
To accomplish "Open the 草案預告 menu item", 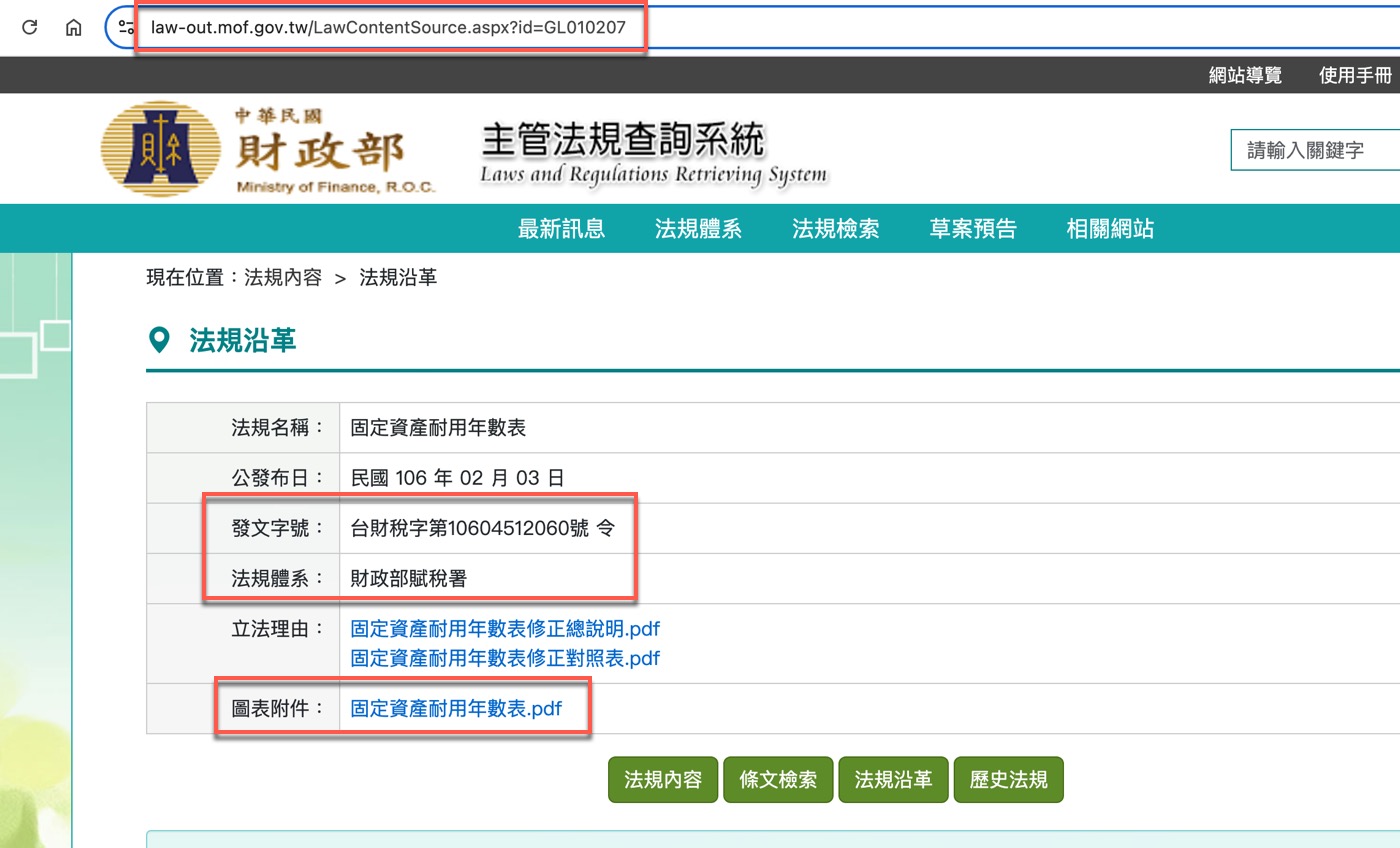I will (x=973, y=229).
